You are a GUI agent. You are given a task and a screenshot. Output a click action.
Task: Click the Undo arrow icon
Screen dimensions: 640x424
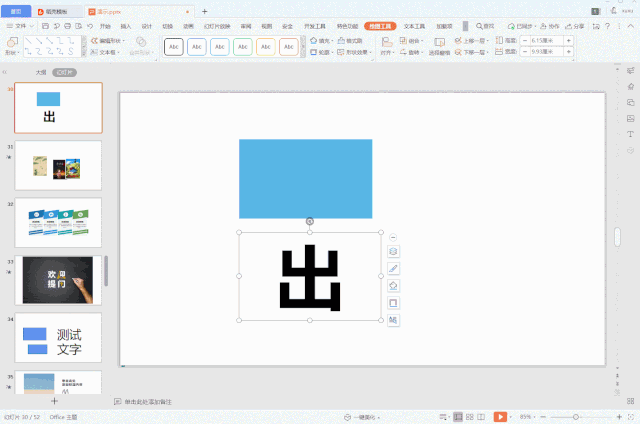(x=90, y=26)
